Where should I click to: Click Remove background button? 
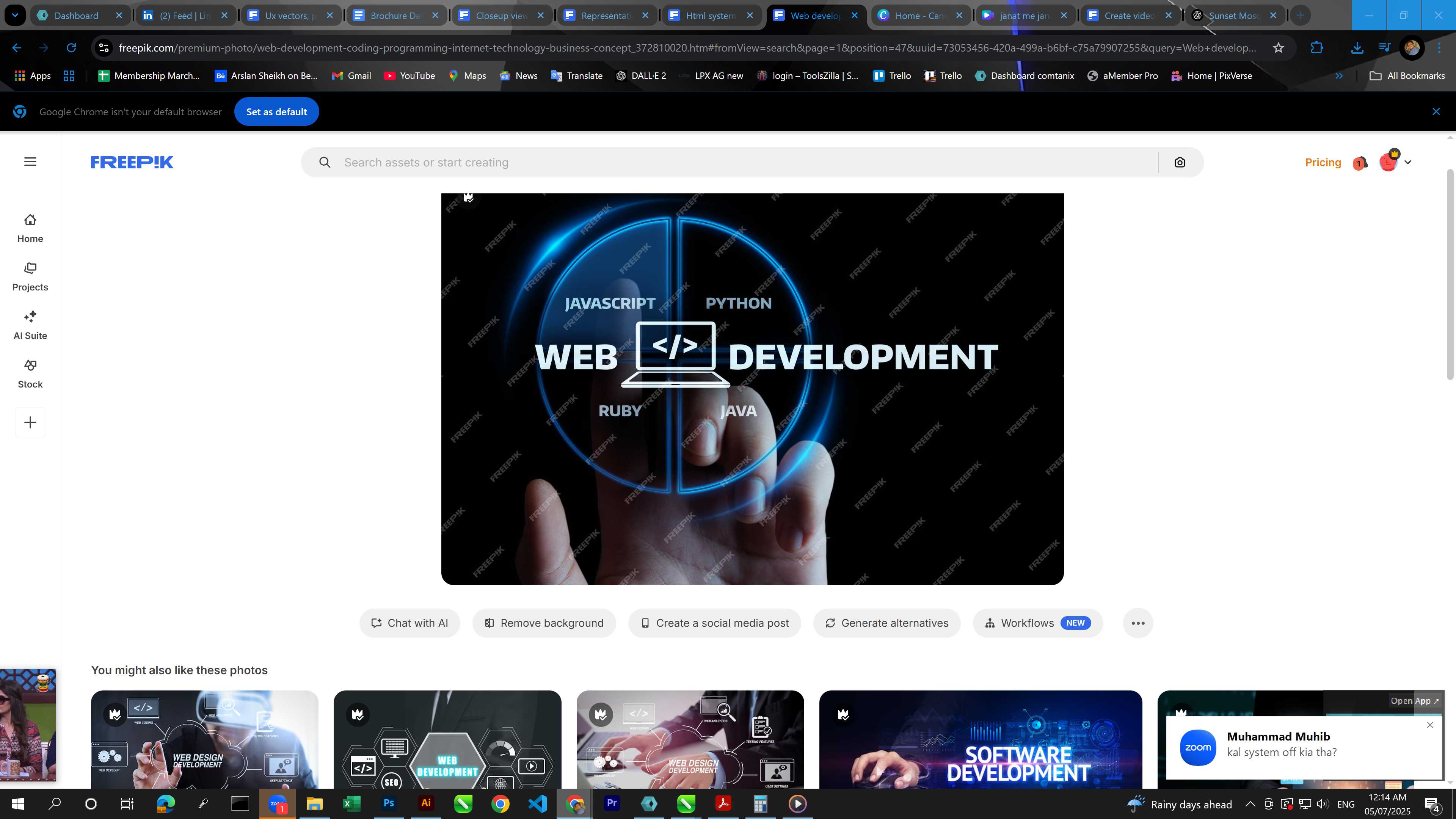pyautogui.click(x=544, y=623)
